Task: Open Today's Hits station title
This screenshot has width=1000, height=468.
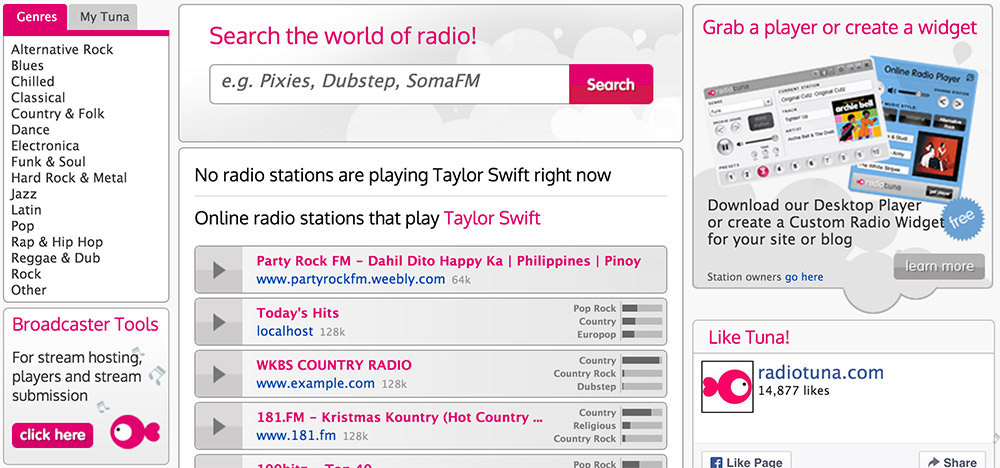Action: tap(298, 313)
